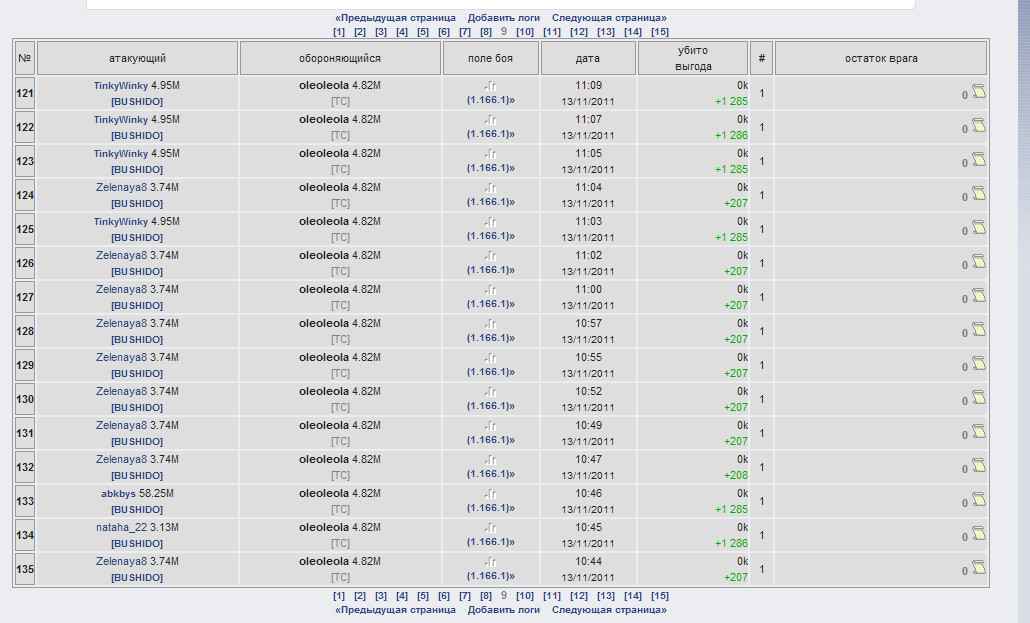
Task: Click the «атакующий» column header
Action: tap(138, 59)
